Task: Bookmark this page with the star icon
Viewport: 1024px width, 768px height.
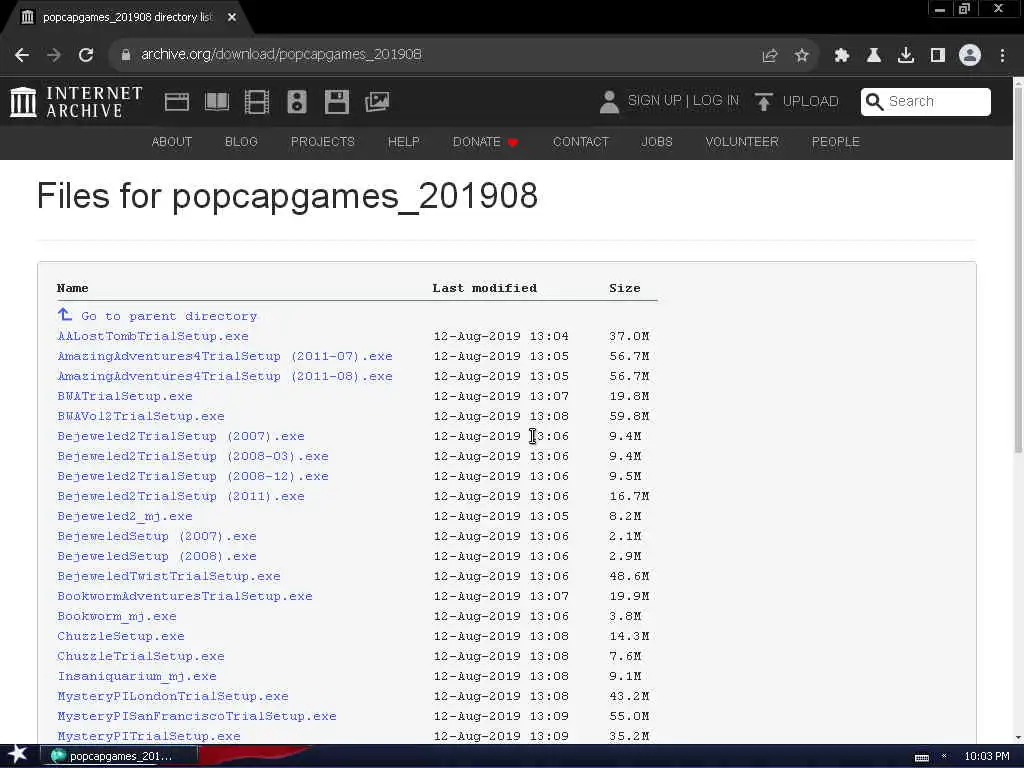Action: tap(802, 56)
